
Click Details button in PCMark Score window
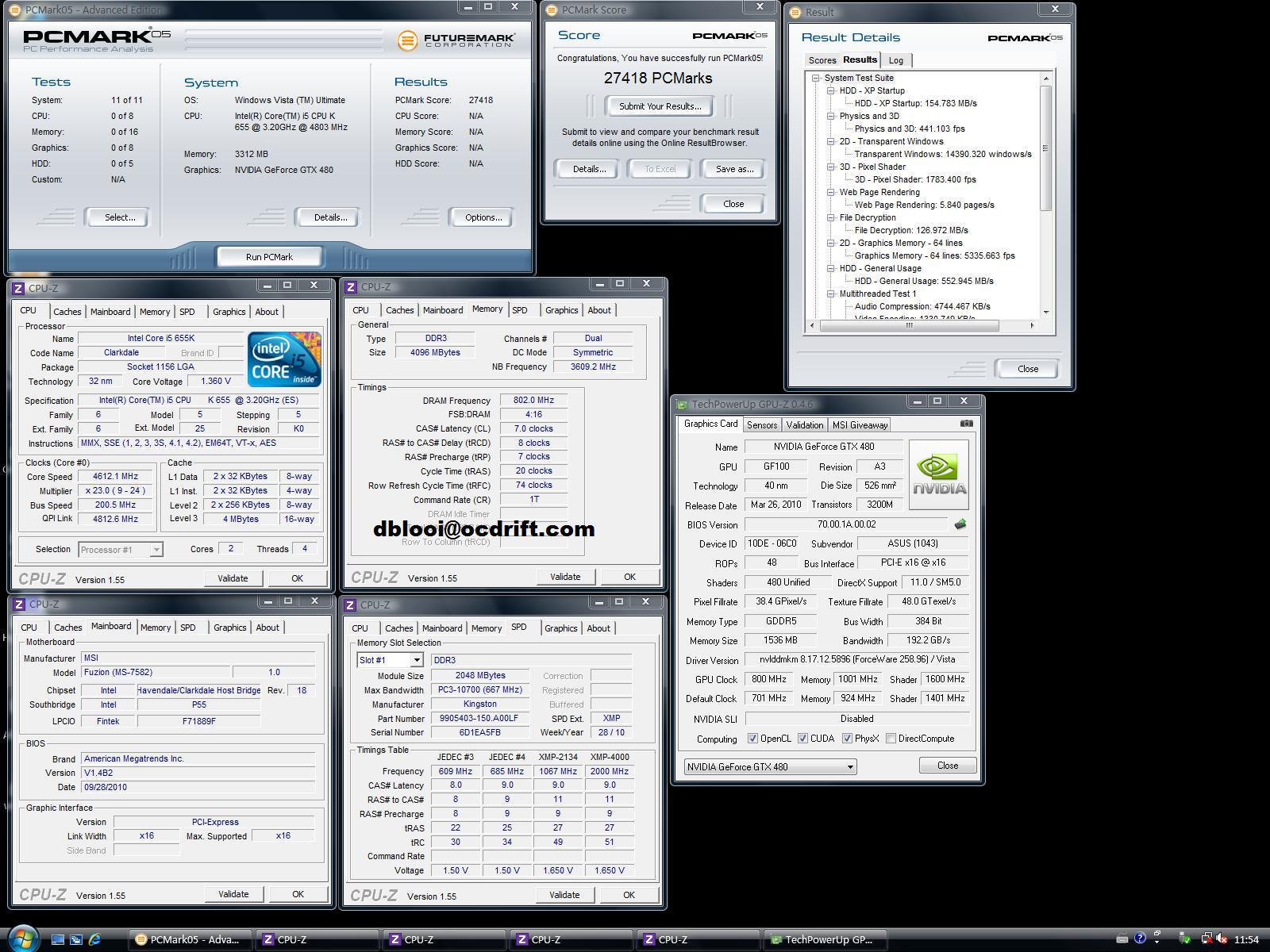pos(589,169)
